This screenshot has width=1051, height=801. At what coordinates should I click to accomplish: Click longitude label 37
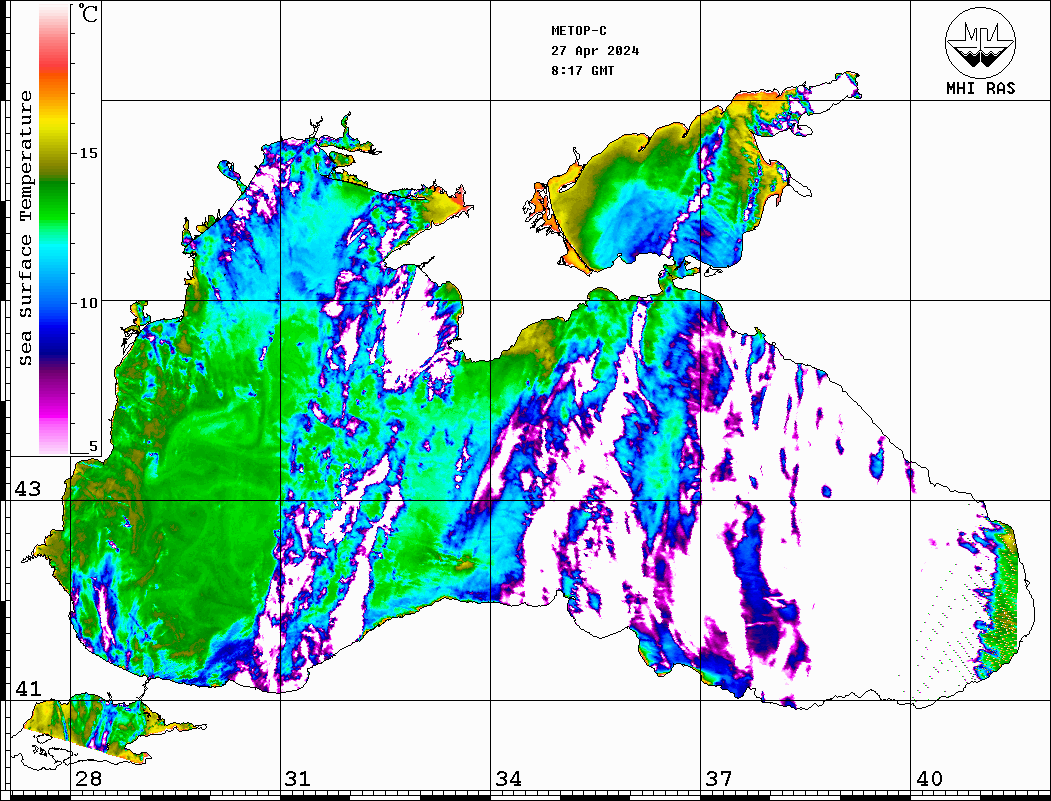719,779
